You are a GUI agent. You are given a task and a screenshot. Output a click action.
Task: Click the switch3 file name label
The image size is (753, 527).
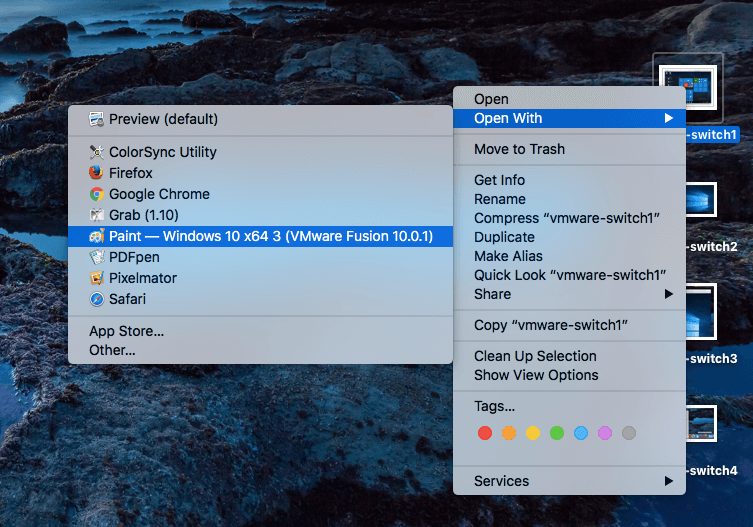point(713,358)
